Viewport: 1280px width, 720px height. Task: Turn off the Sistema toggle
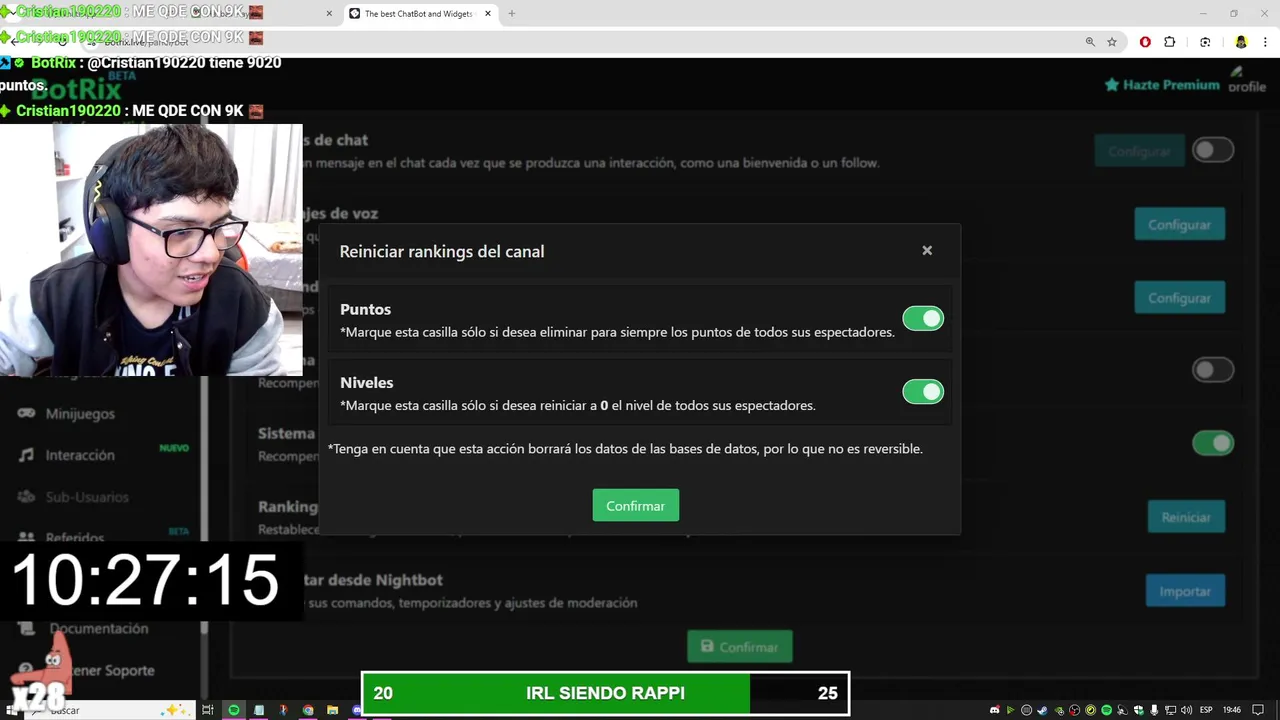pos(1213,443)
